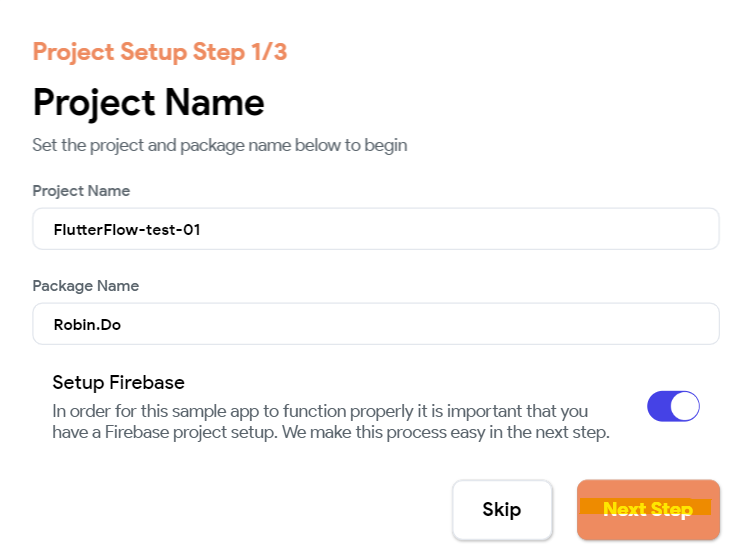The width and height of the screenshot is (751, 558).
Task: Click the Next Step button
Action: coord(648,510)
